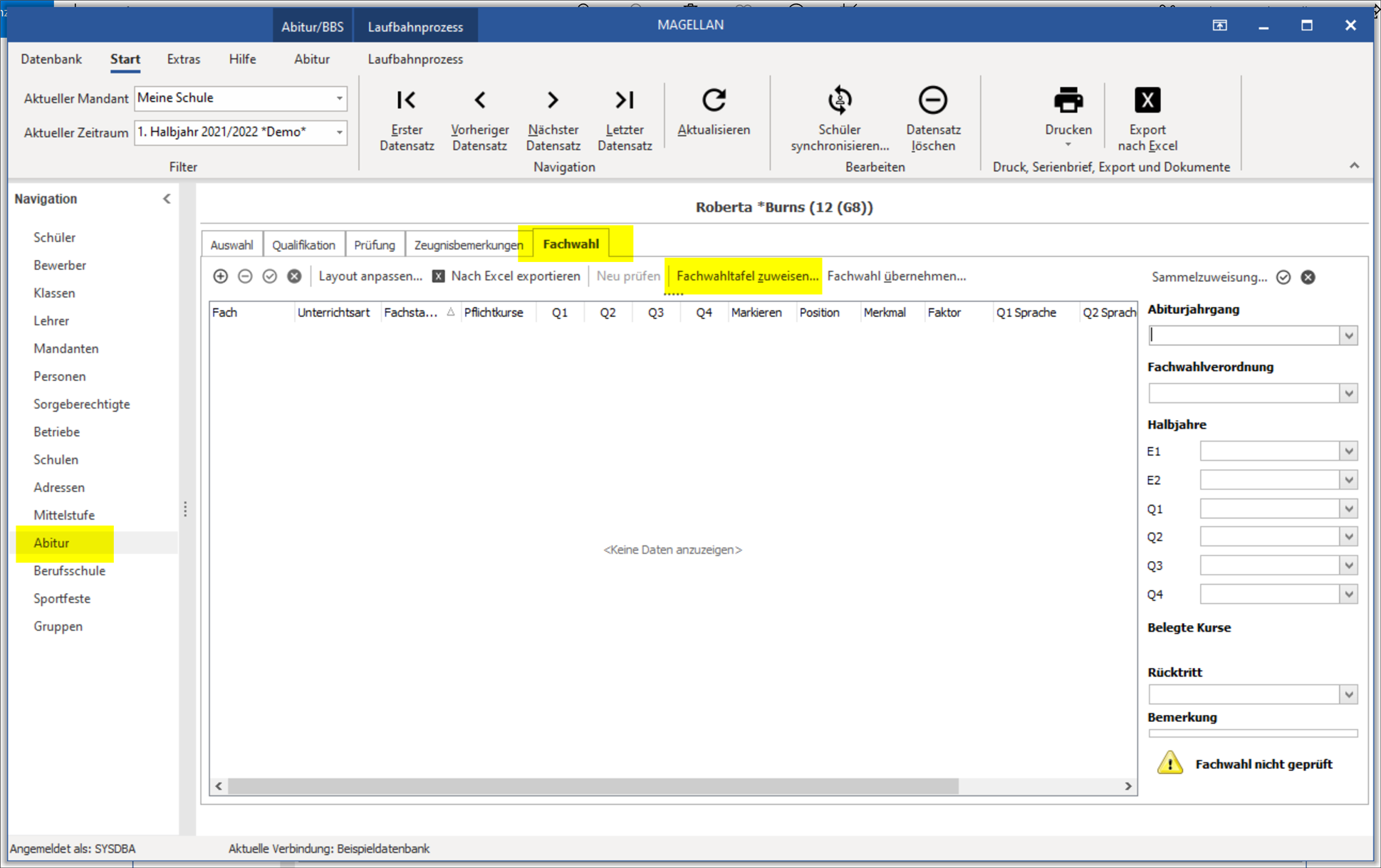Select the Qualifikation tab
1381x868 pixels.
(303, 245)
